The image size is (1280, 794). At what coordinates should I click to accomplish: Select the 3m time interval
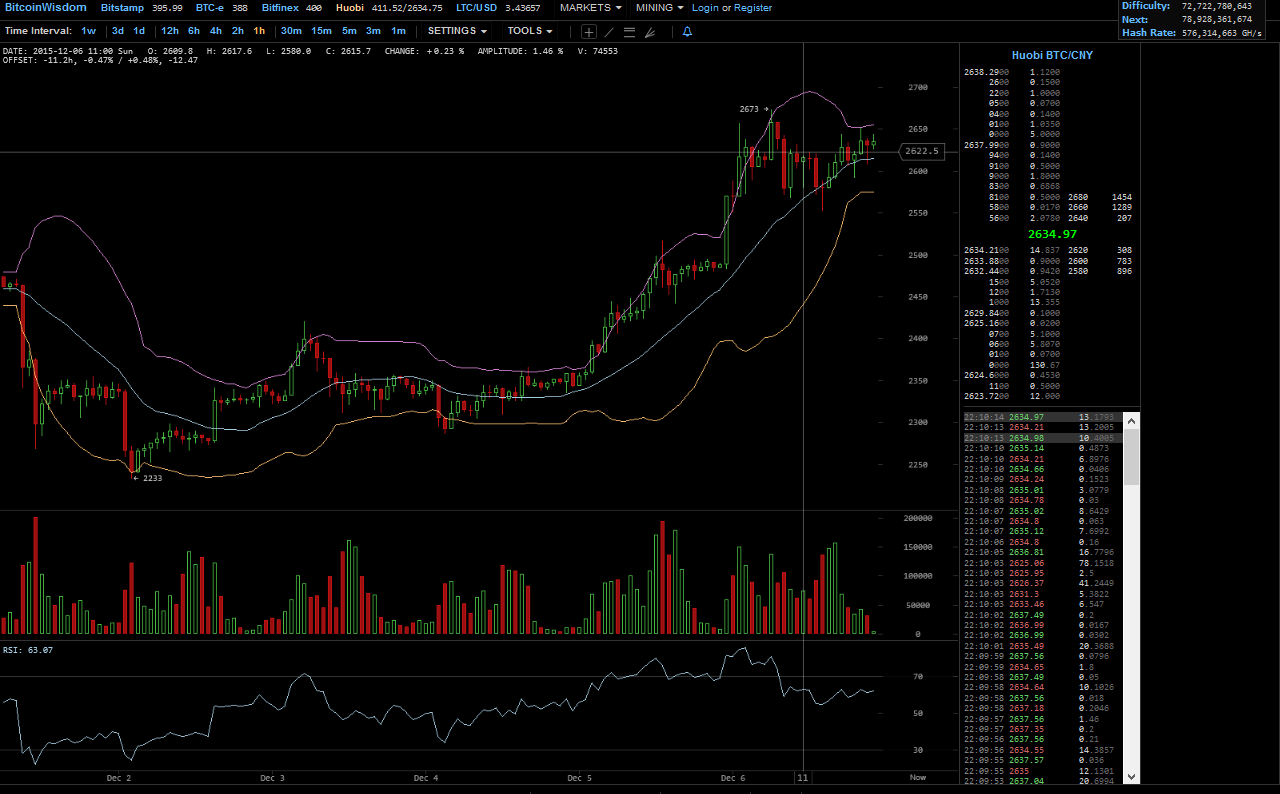(373, 31)
